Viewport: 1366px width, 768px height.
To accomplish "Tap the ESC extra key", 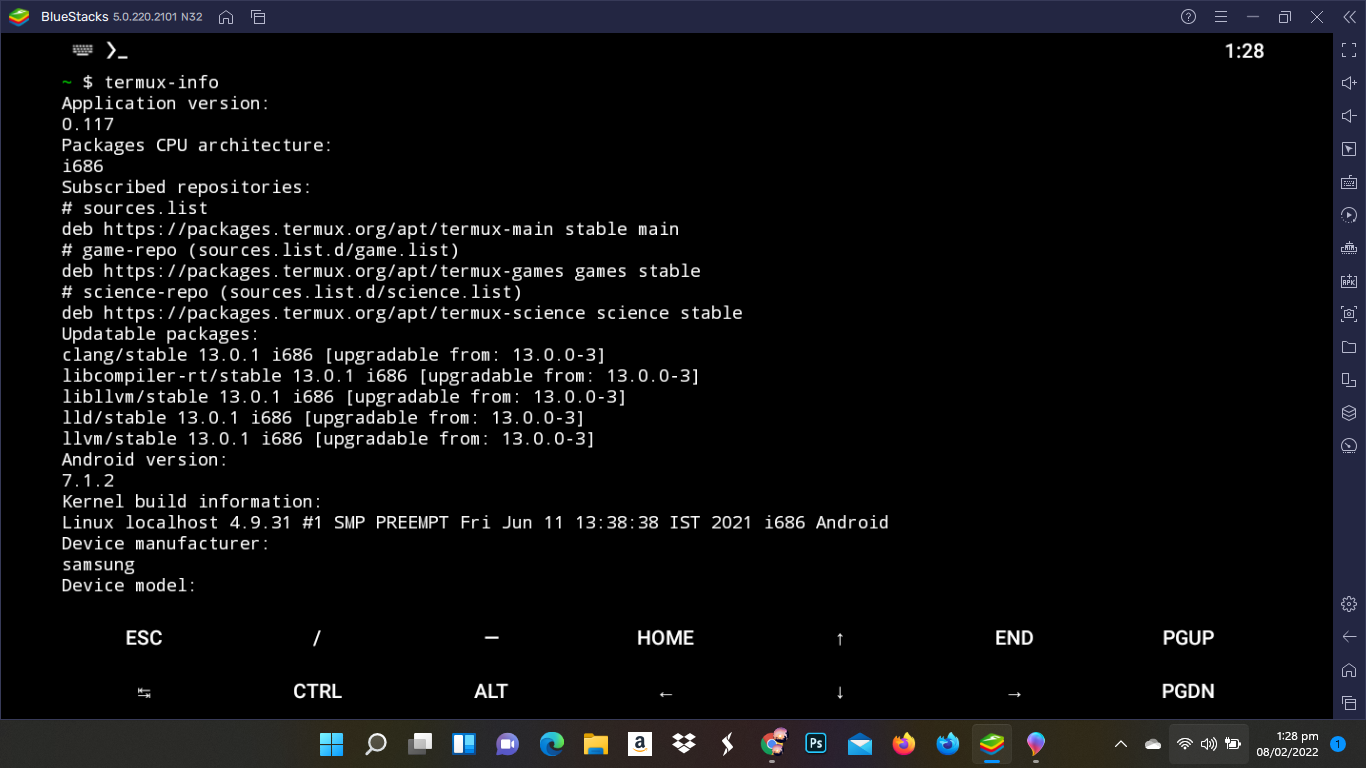I will (x=144, y=638).
